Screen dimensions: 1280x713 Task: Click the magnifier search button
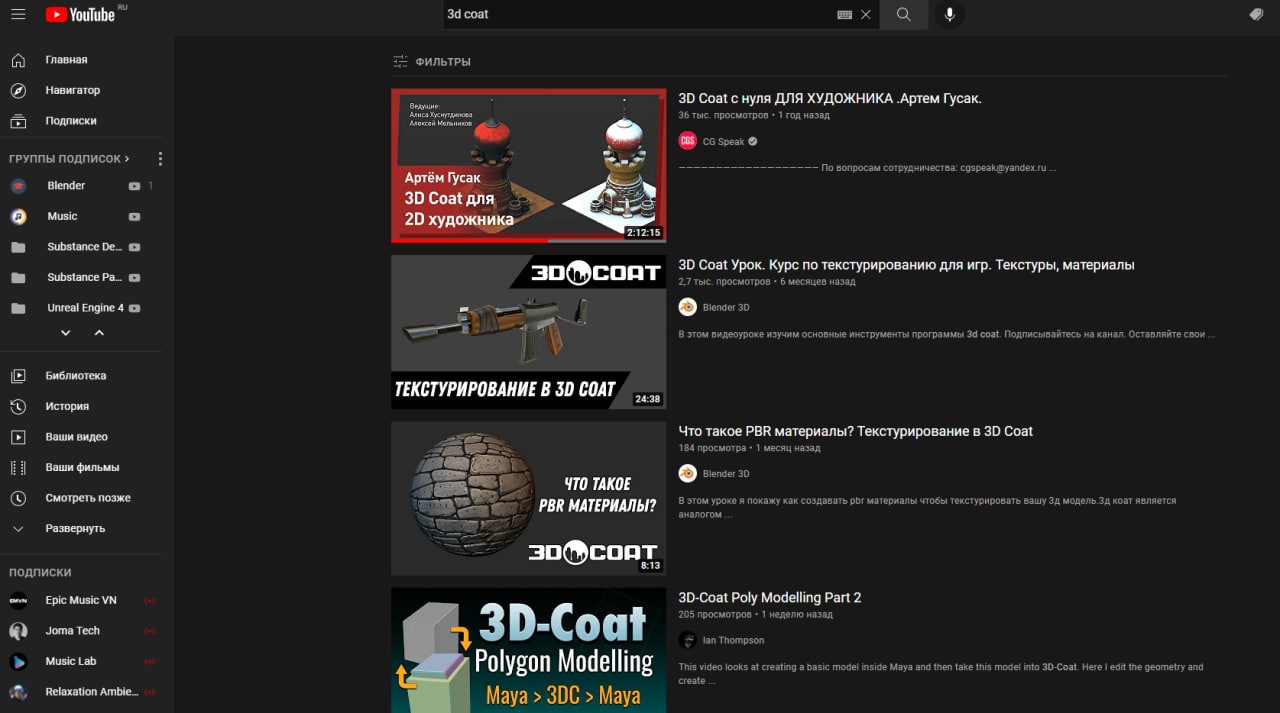point(904,14)
